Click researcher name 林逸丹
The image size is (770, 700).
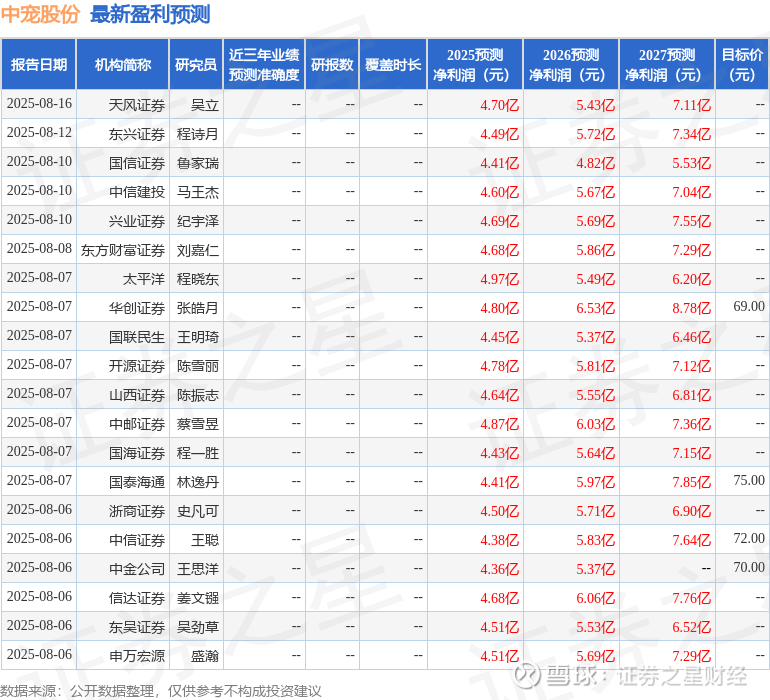tap(198, 481)
